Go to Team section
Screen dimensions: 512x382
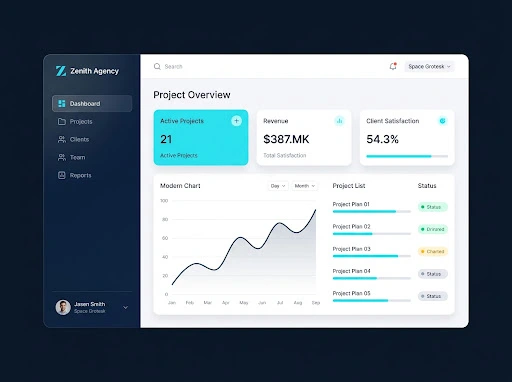pos(92,157)
